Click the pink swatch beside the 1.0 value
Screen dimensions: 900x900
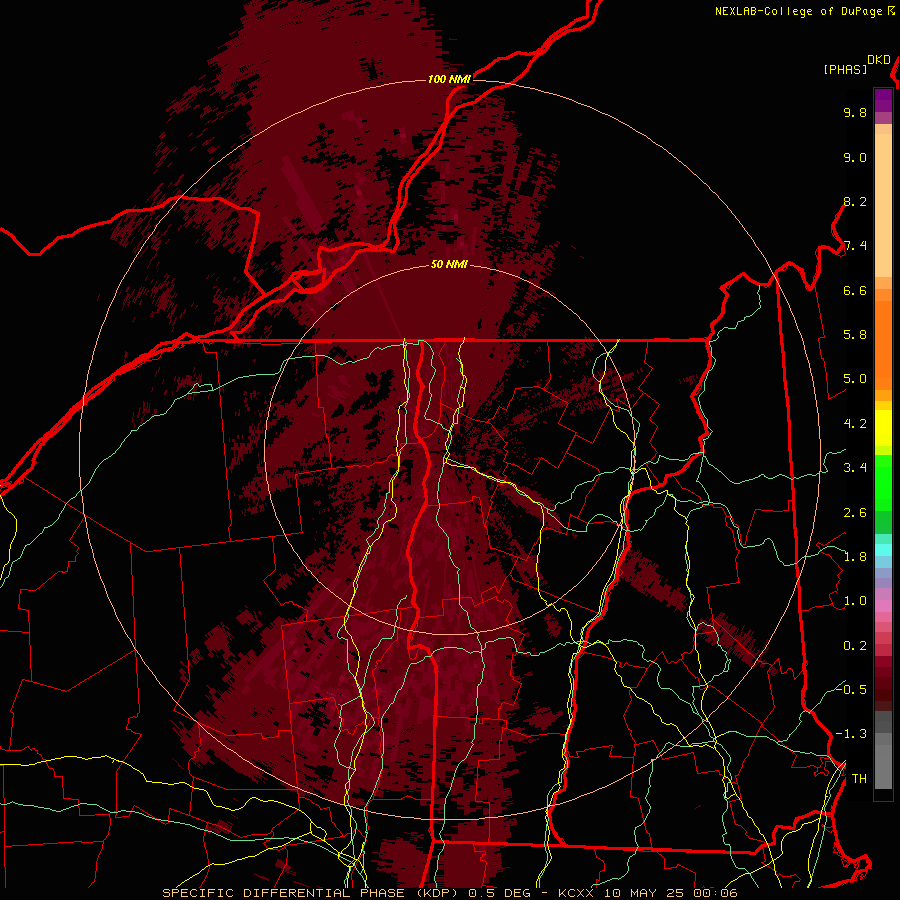pyautogui.click(x=883, y=606)
